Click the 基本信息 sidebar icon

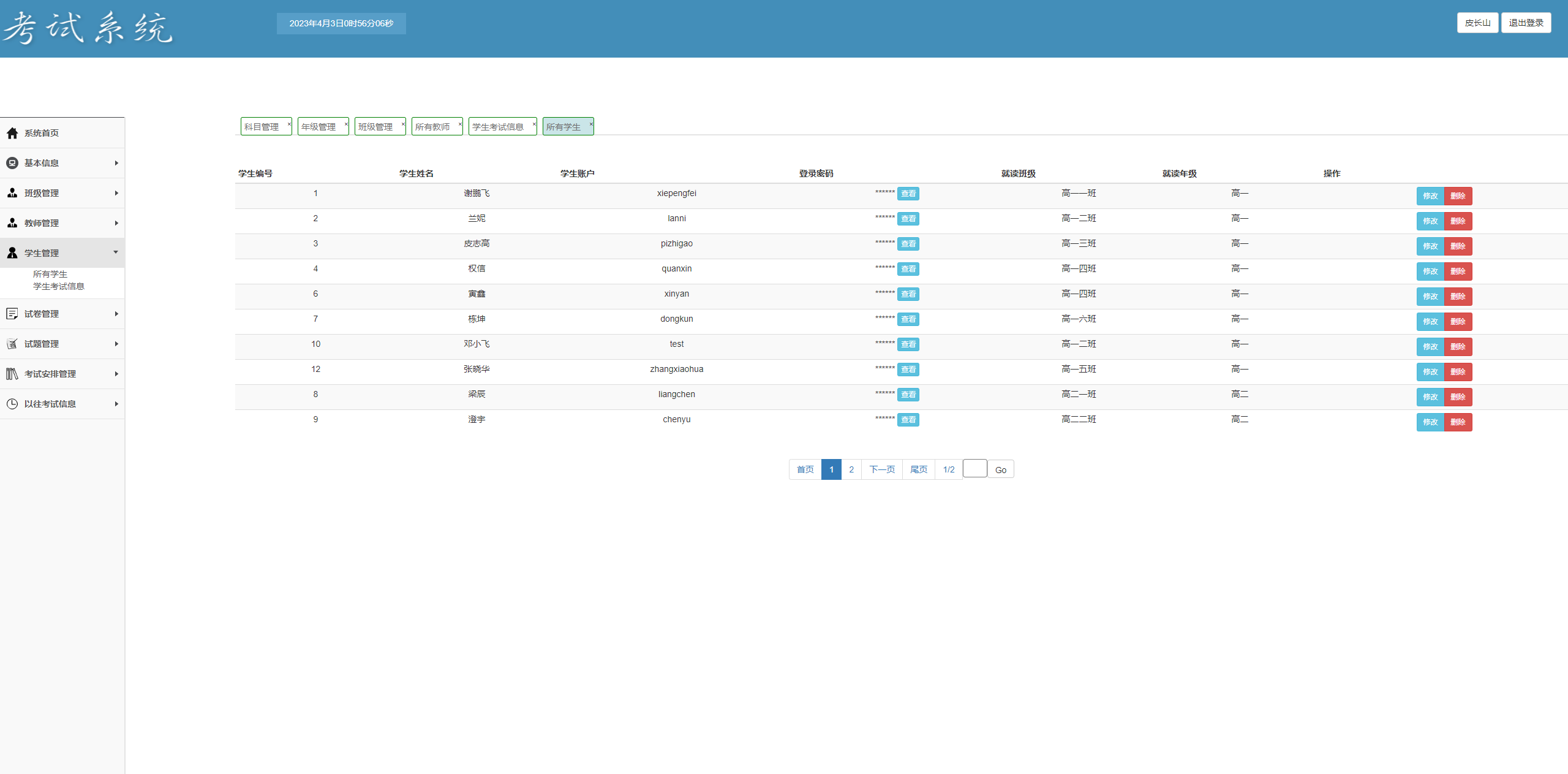pos(12,163)
